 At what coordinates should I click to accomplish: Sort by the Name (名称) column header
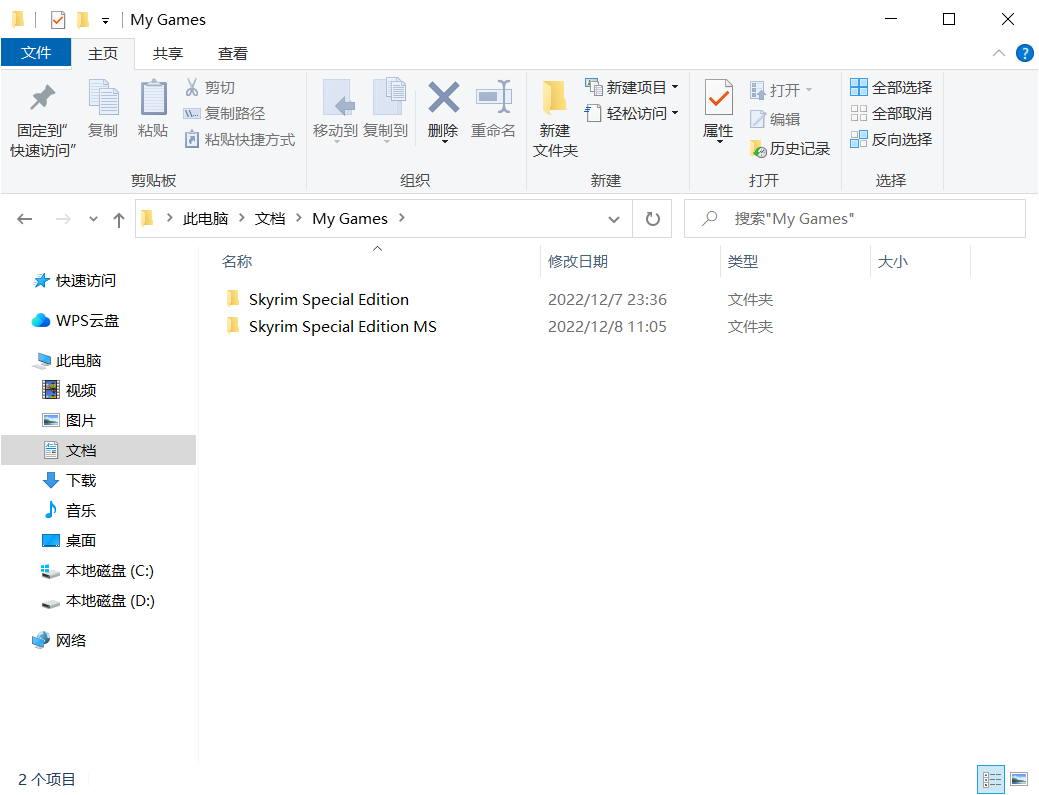(x=237, y=262)
